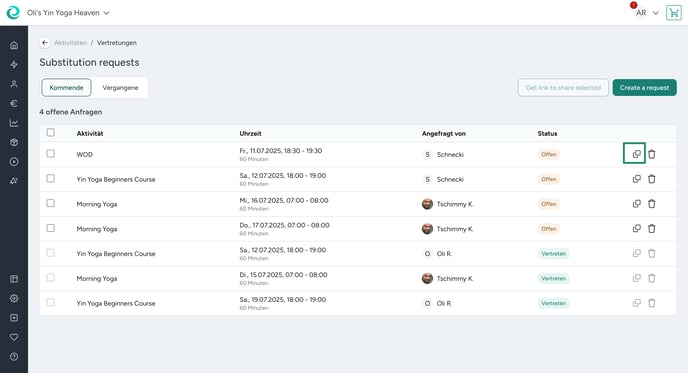Switch to the Kommende tab
This screenshot has width=688, height=373.
(x=66, y=87)
